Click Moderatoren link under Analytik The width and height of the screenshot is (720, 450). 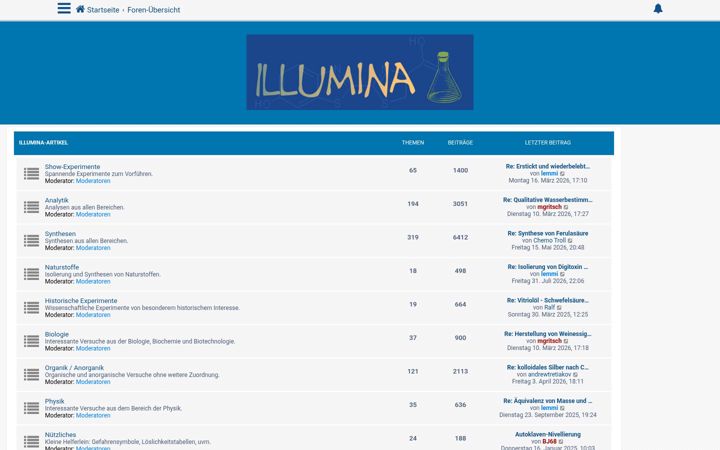coord(93,214)
